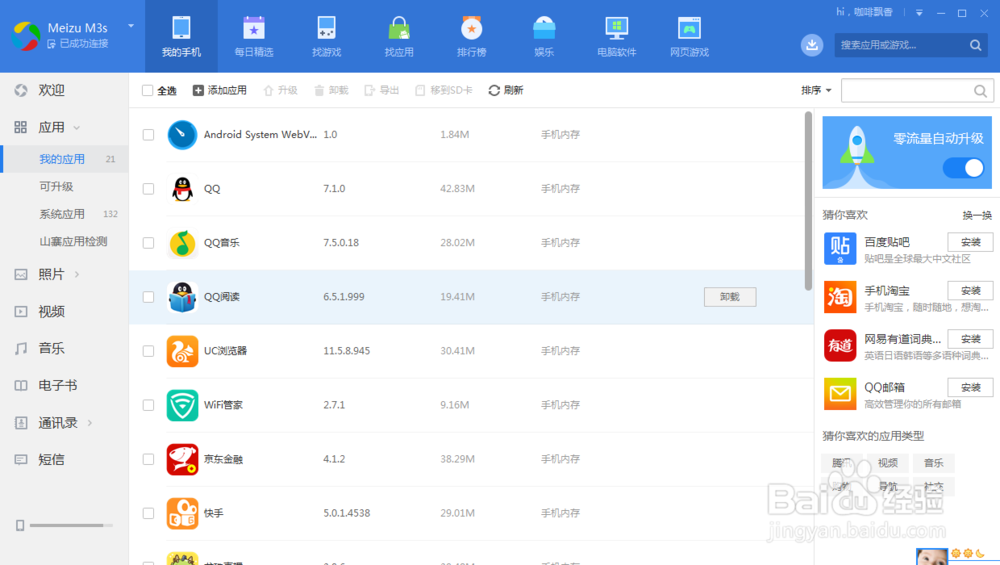This screenshot has height=565, width=1000.
Task: Click the UC浏览器 app icon
Action: click(182, 351)
